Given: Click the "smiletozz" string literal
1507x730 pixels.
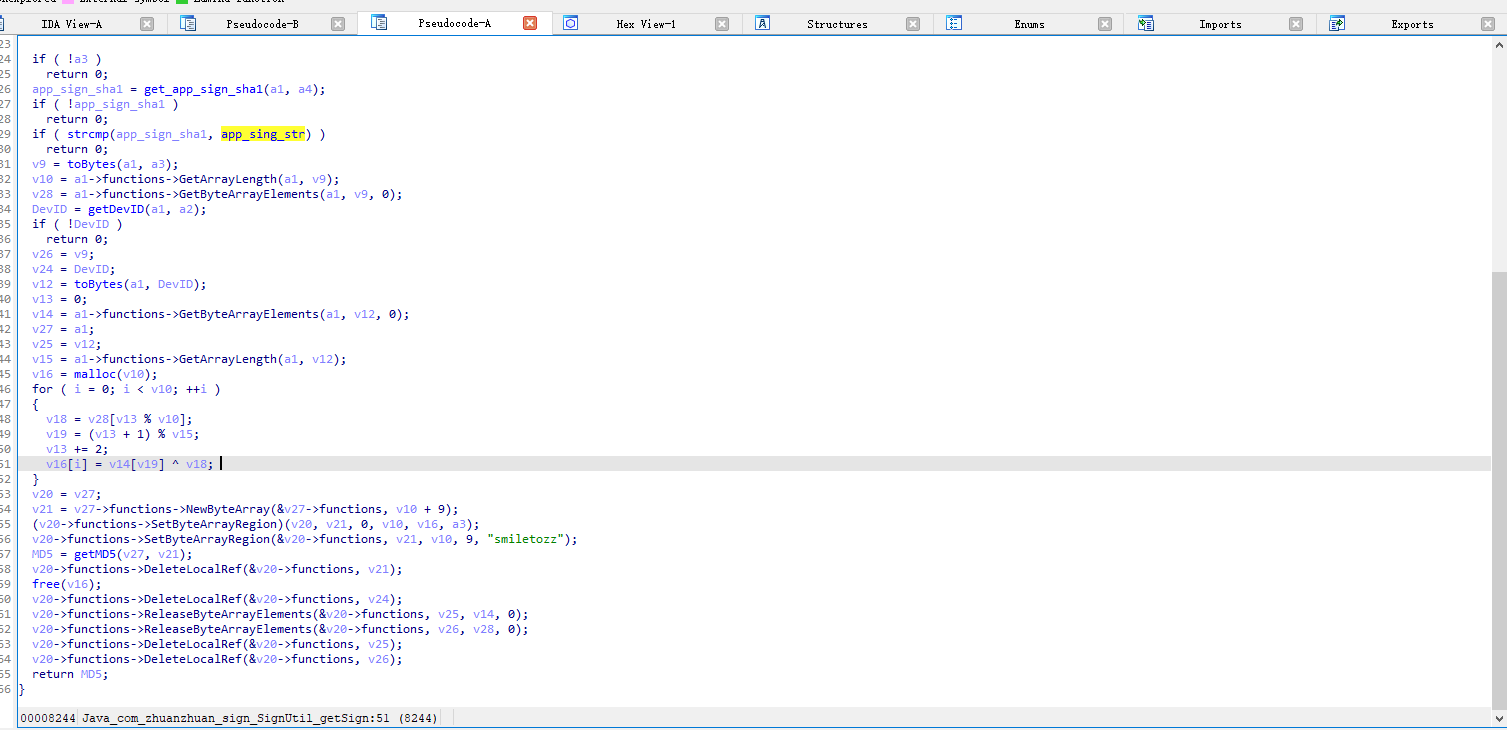Looking at the screenshot, I should tap(527, 539).
